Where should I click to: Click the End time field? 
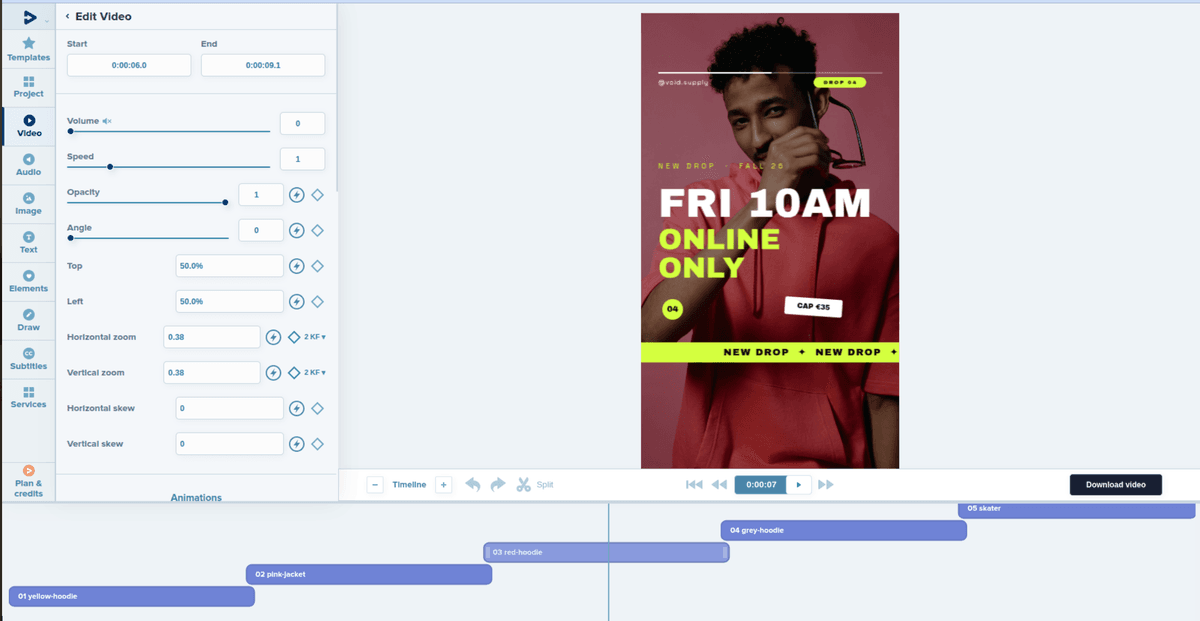coord(263,65)
